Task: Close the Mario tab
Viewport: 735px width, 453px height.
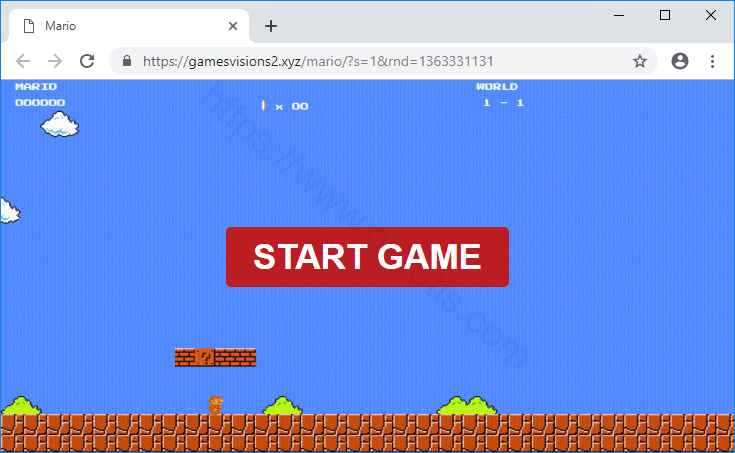Action: pos(232,26)
